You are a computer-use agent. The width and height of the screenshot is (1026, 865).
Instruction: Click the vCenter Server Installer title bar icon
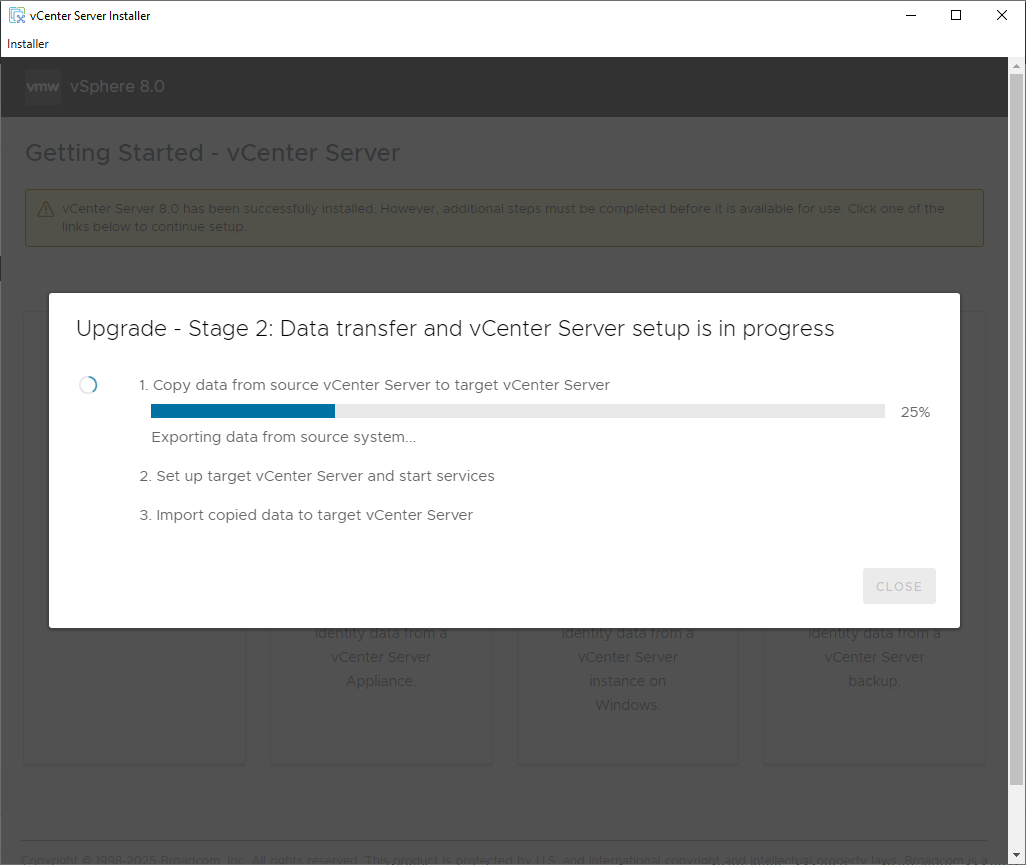17,16
